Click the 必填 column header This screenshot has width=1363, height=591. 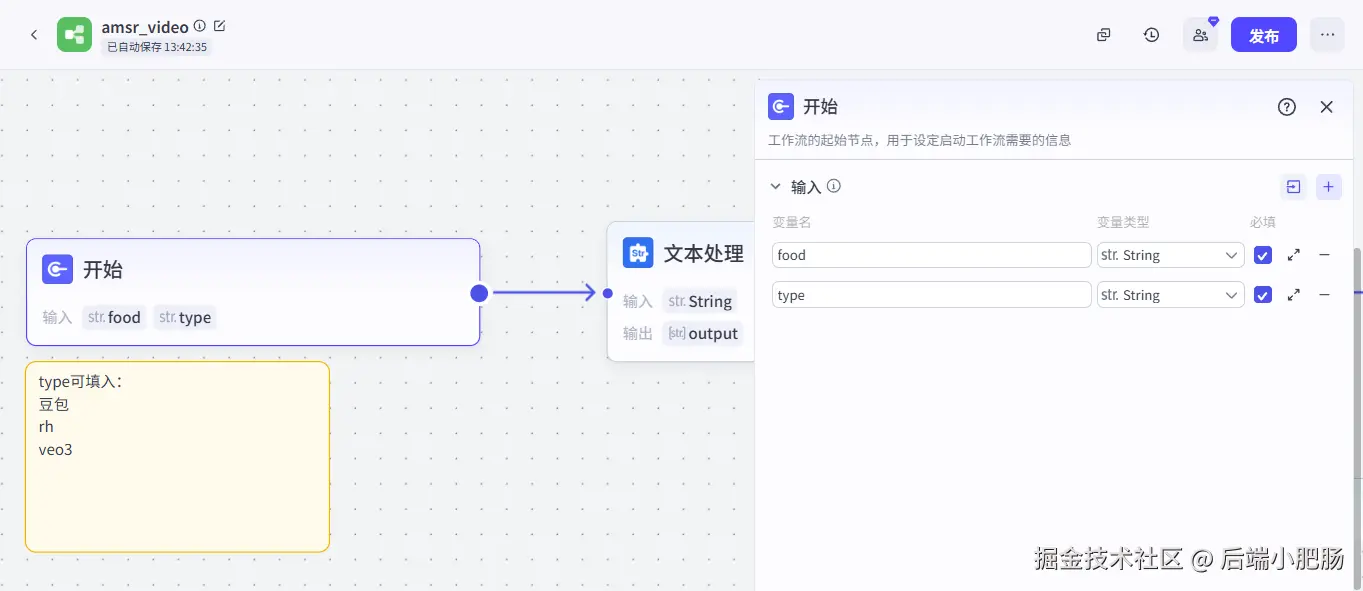click(x=1263, y=222)
